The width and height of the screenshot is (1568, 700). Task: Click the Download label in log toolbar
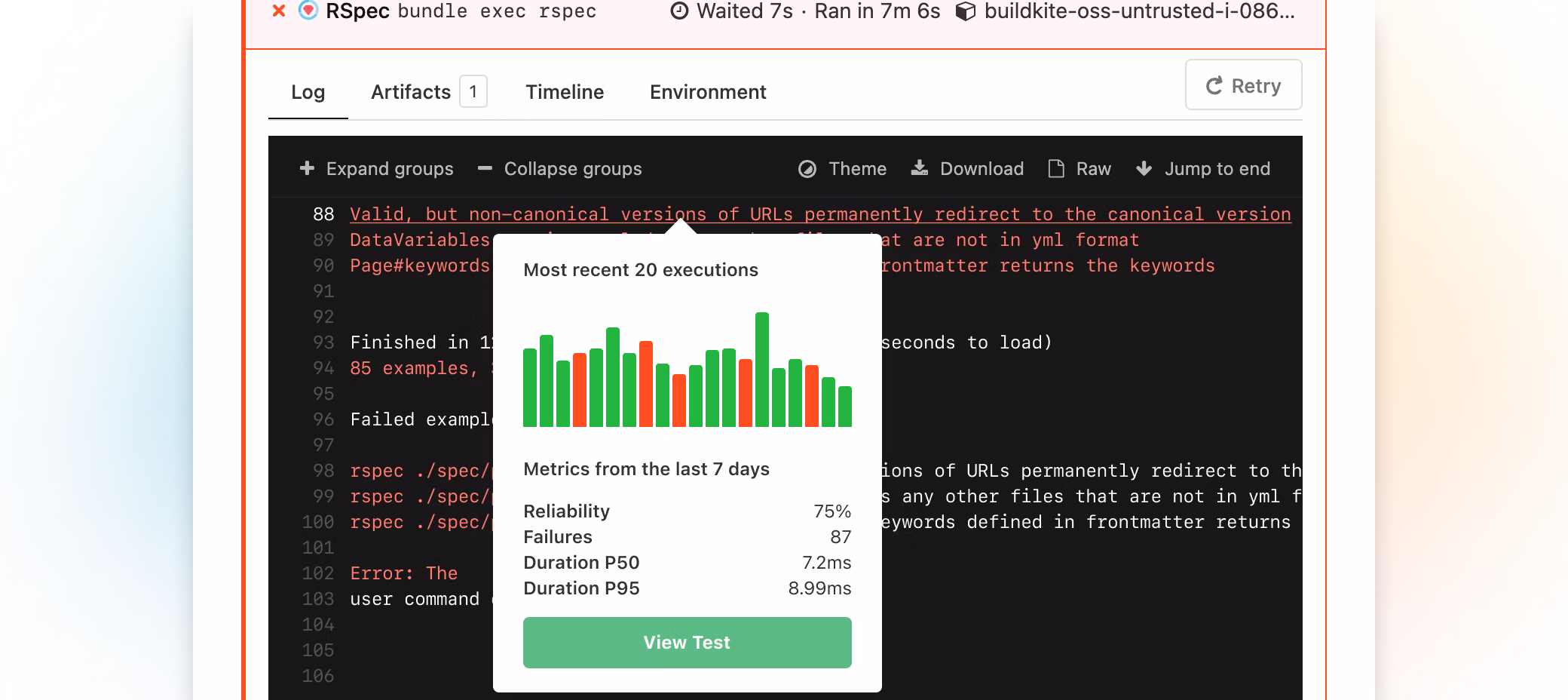(982, 169)
